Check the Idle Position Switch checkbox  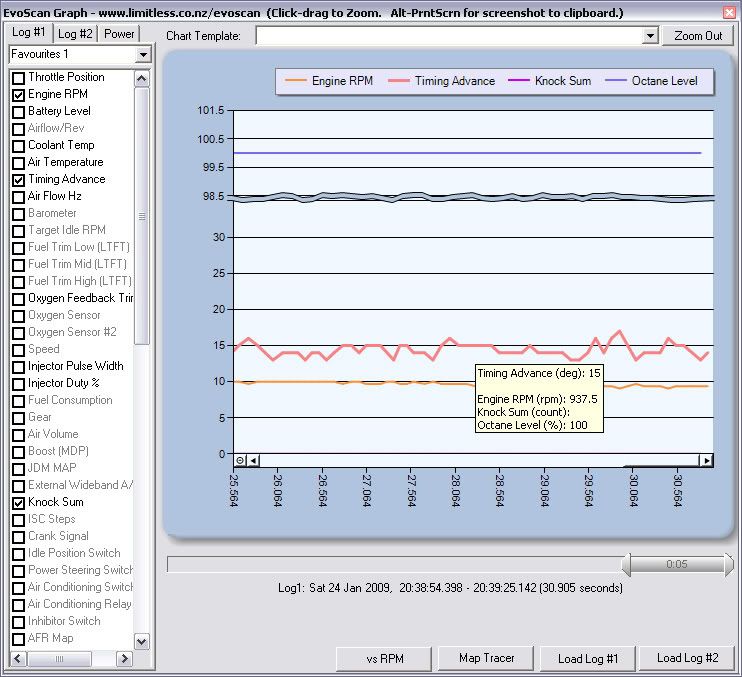coord(18,554)
